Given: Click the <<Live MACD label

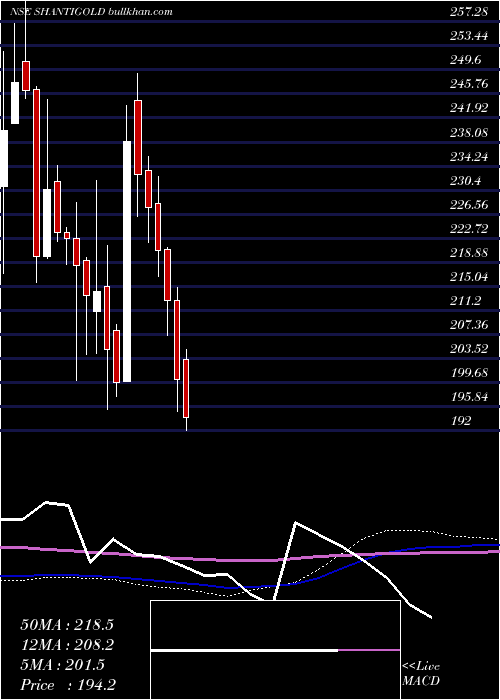Looking at the screenshot, I should click(x=421, y=673).
